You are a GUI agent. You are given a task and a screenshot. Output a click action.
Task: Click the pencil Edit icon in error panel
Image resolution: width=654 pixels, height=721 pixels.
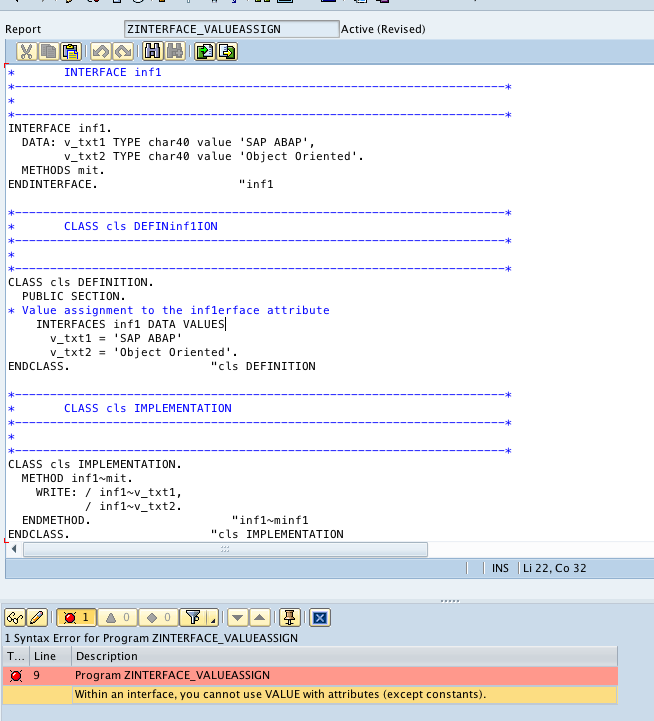(x=37, y=618)
